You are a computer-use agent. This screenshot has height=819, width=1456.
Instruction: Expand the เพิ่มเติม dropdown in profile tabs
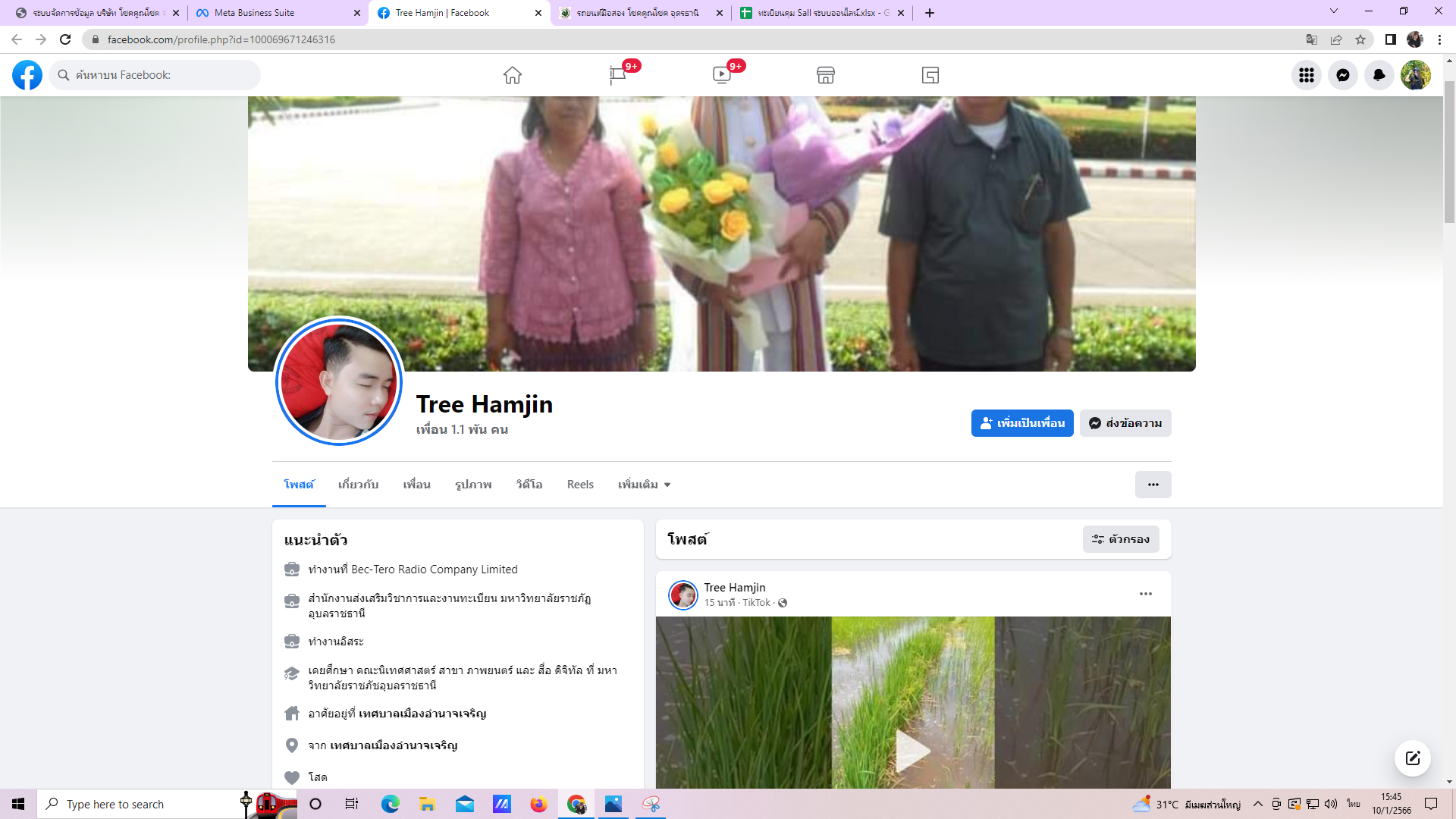click(644, 485)
